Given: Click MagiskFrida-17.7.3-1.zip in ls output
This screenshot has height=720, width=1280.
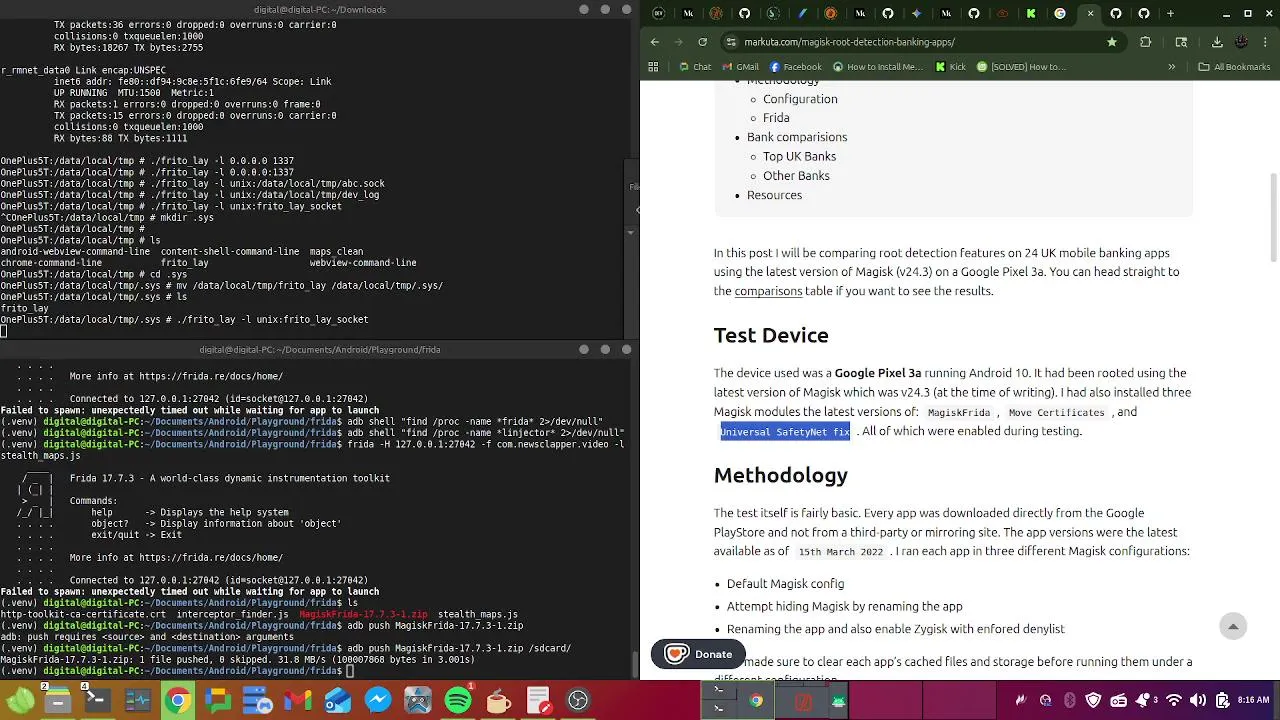Looking at the screenshot, I should pos(363,614).
